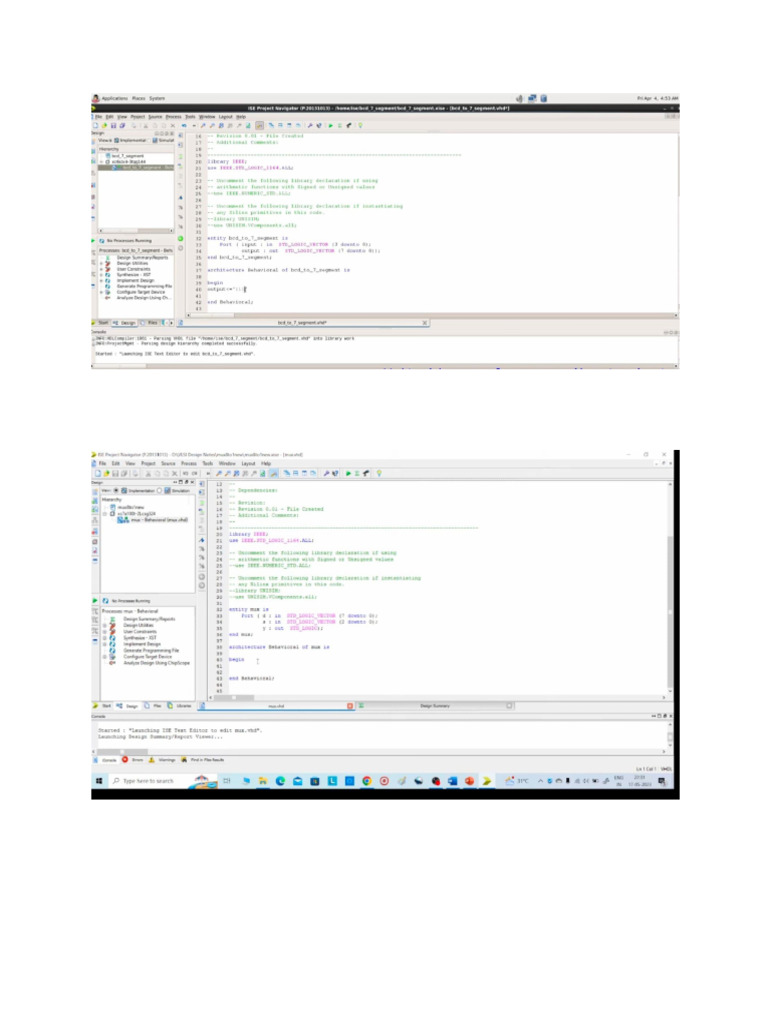This screenshot has width=768, height=1024.
Task: Click ISE Project Navigator icon on taskbar
Action: tap(486, 781)
